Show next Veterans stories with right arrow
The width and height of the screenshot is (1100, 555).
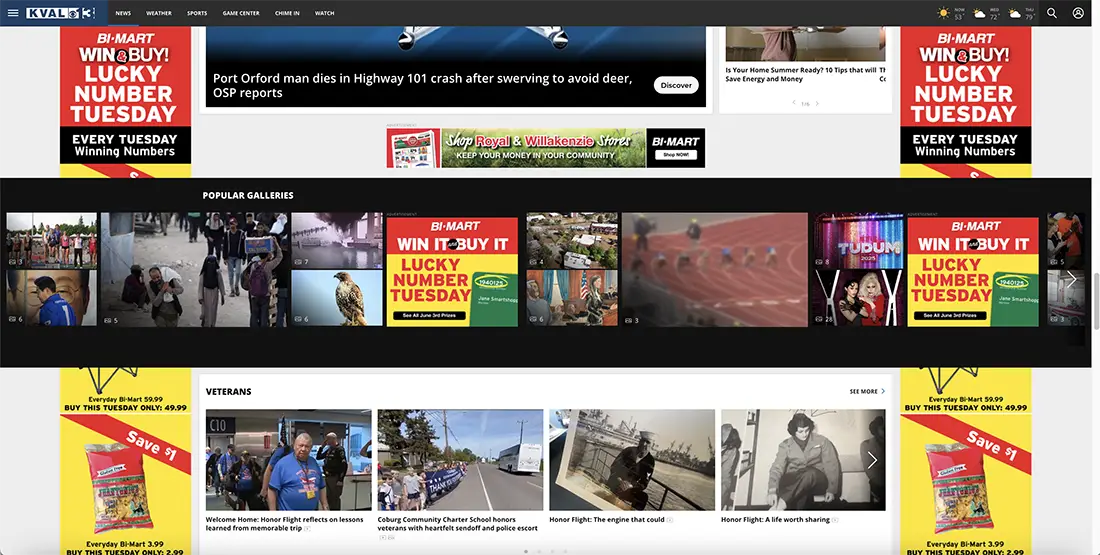tap(872, 460)
